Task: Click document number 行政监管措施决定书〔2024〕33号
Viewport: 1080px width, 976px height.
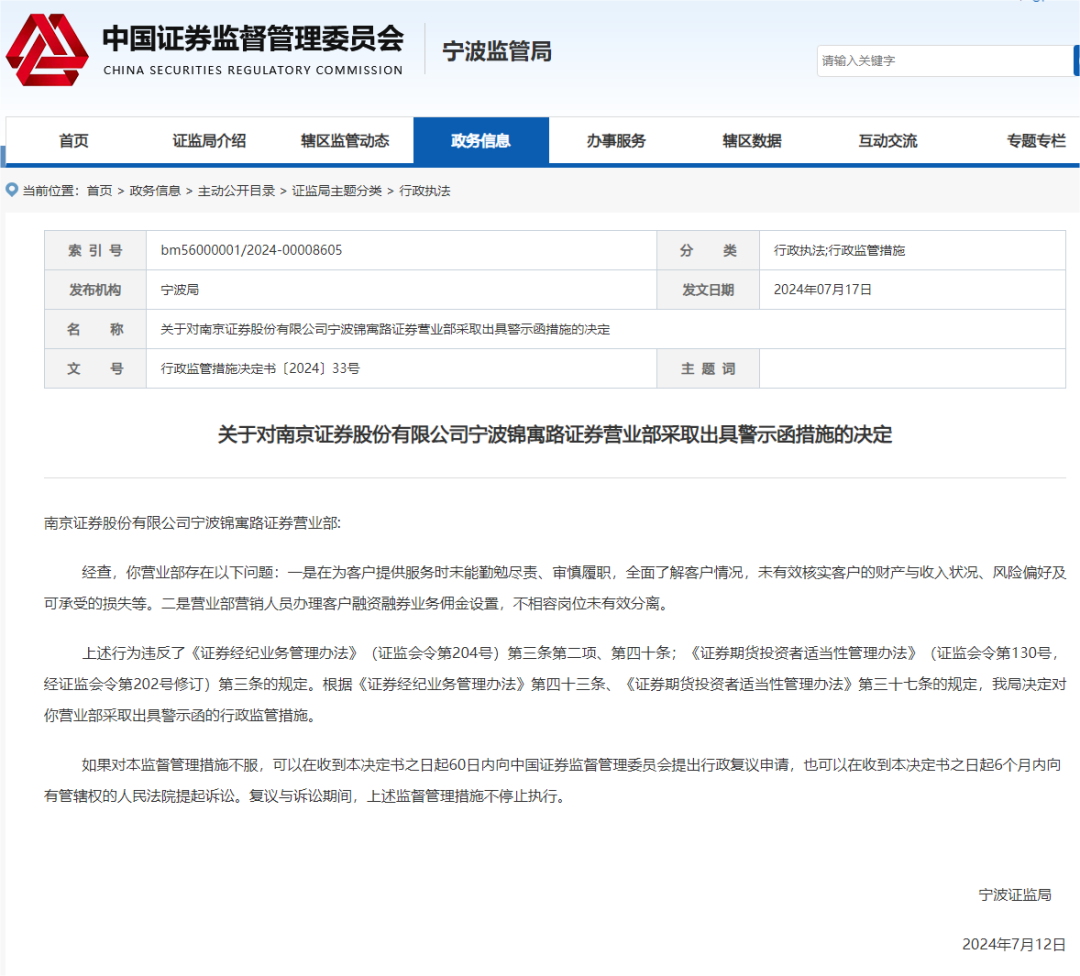Action: [260, 368]
